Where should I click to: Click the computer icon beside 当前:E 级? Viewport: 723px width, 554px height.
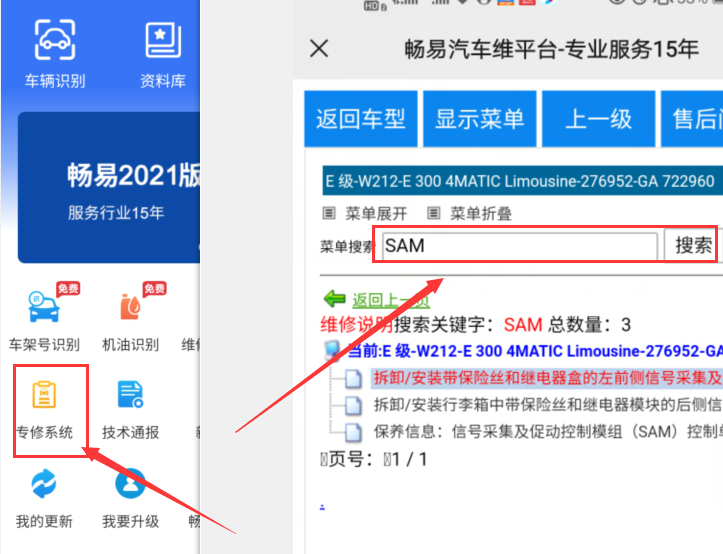pos(333,351)
